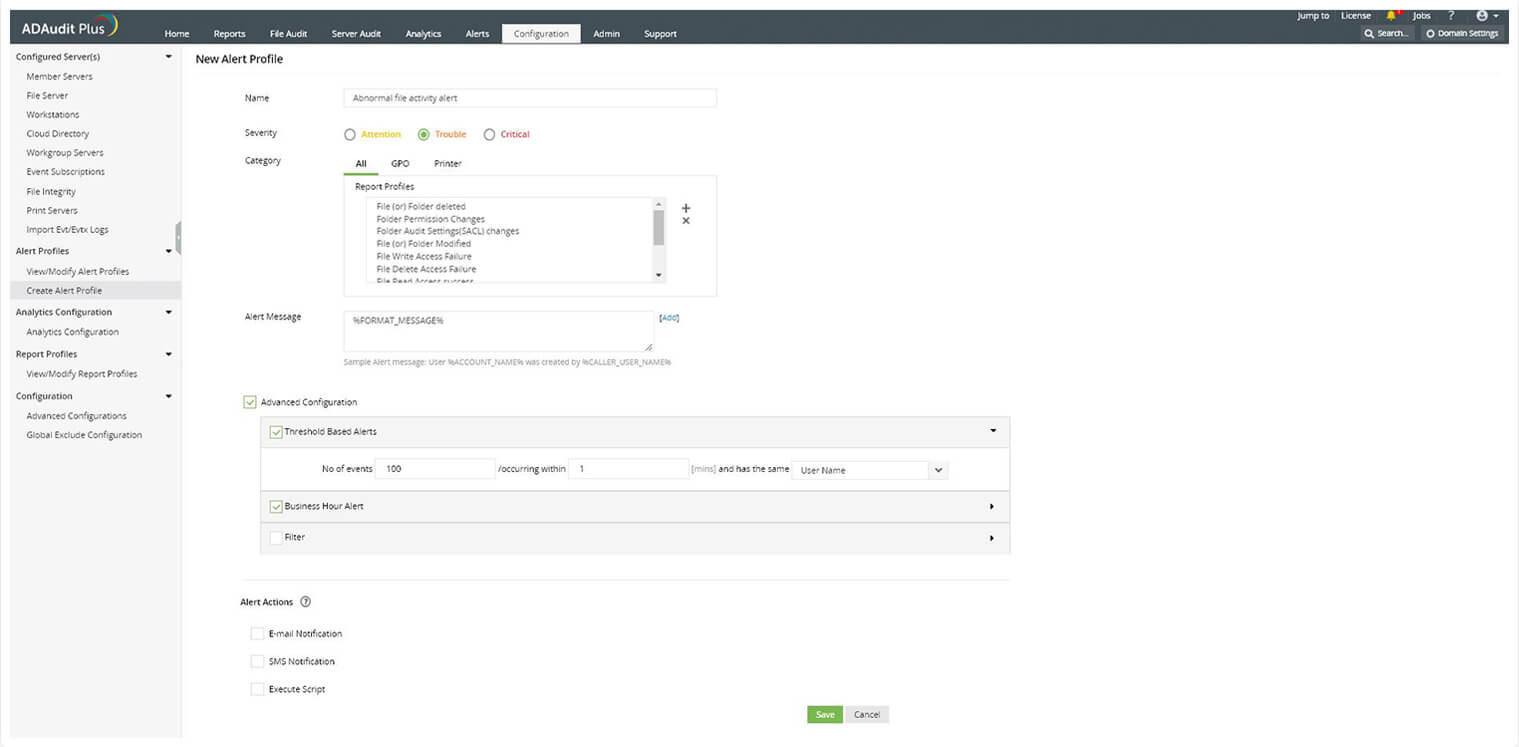Image resolution: width=1519 pixels, height=747 pixels.
Task: Select 'Folder Permission Changes' in report list
Action: coord(431,219)
